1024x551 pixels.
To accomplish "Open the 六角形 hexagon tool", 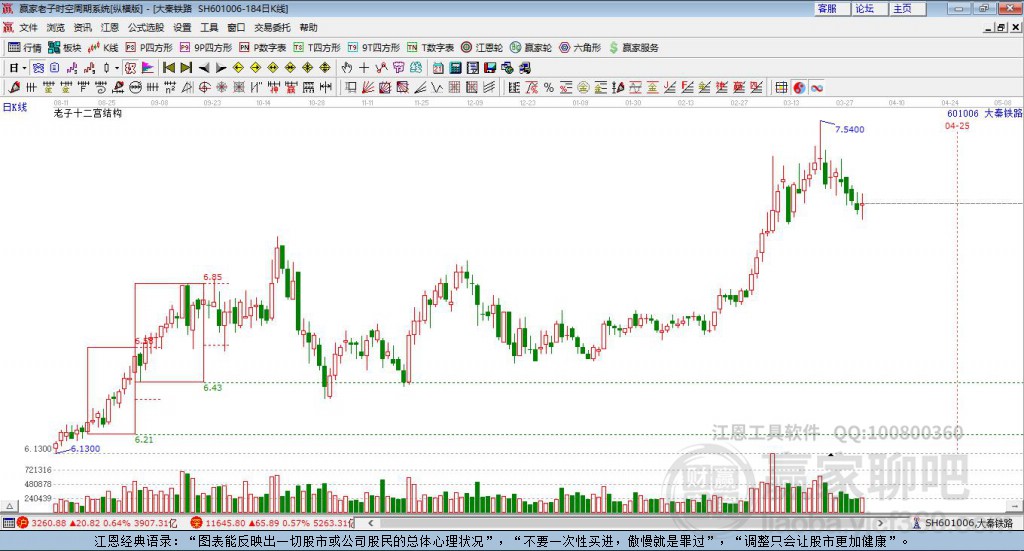I will (580, 48).
